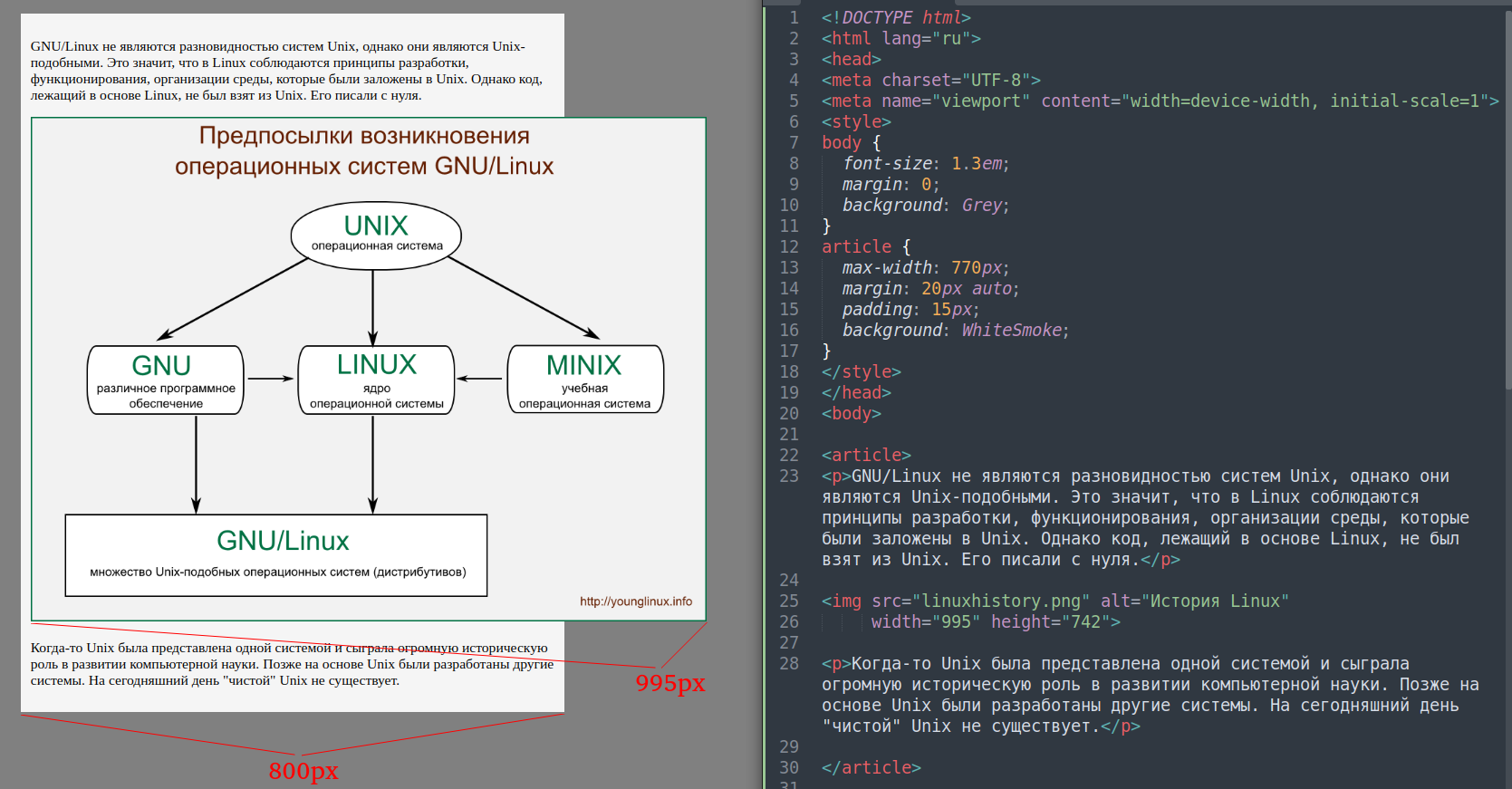Click the UNIX oval in the diagram

[376, 235]
